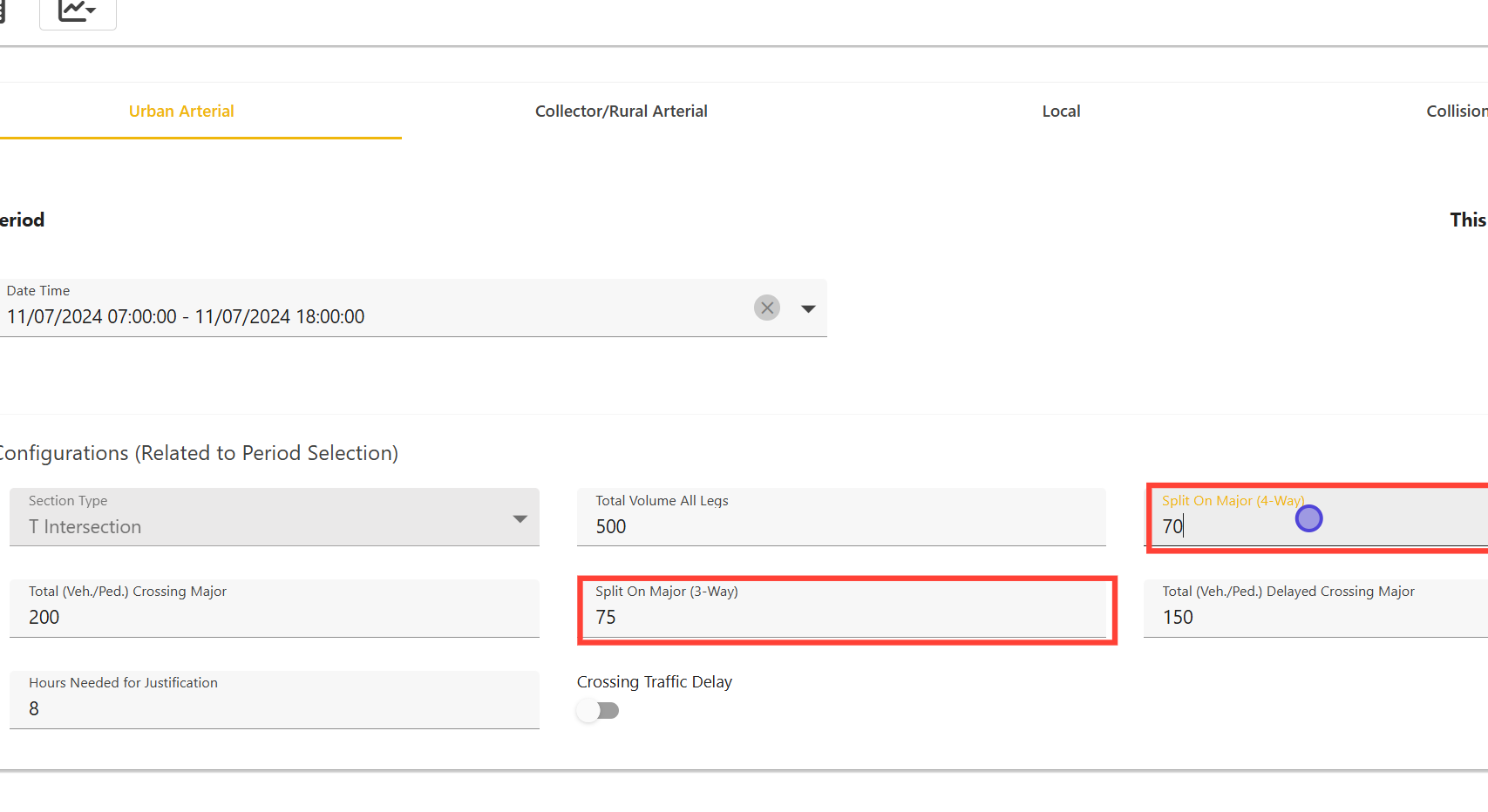Click the partially visible report icon at top-left
The width and height of the screenshot is (1488, 812).
point(3,11)
